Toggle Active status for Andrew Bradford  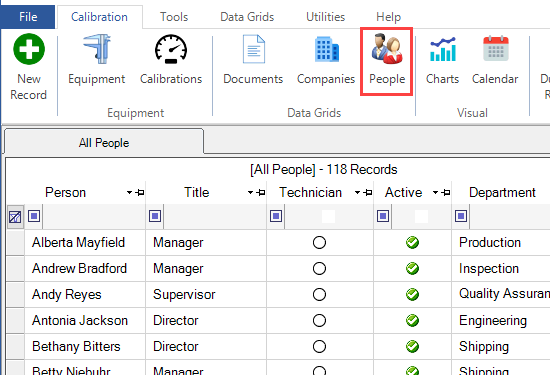(x=412, y=268)
